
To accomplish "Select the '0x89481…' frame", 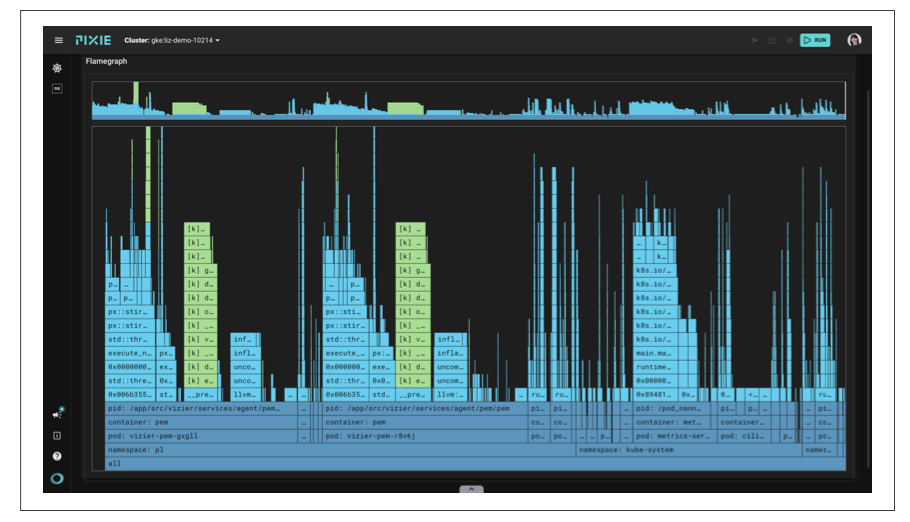I will (x=656, y=395).
